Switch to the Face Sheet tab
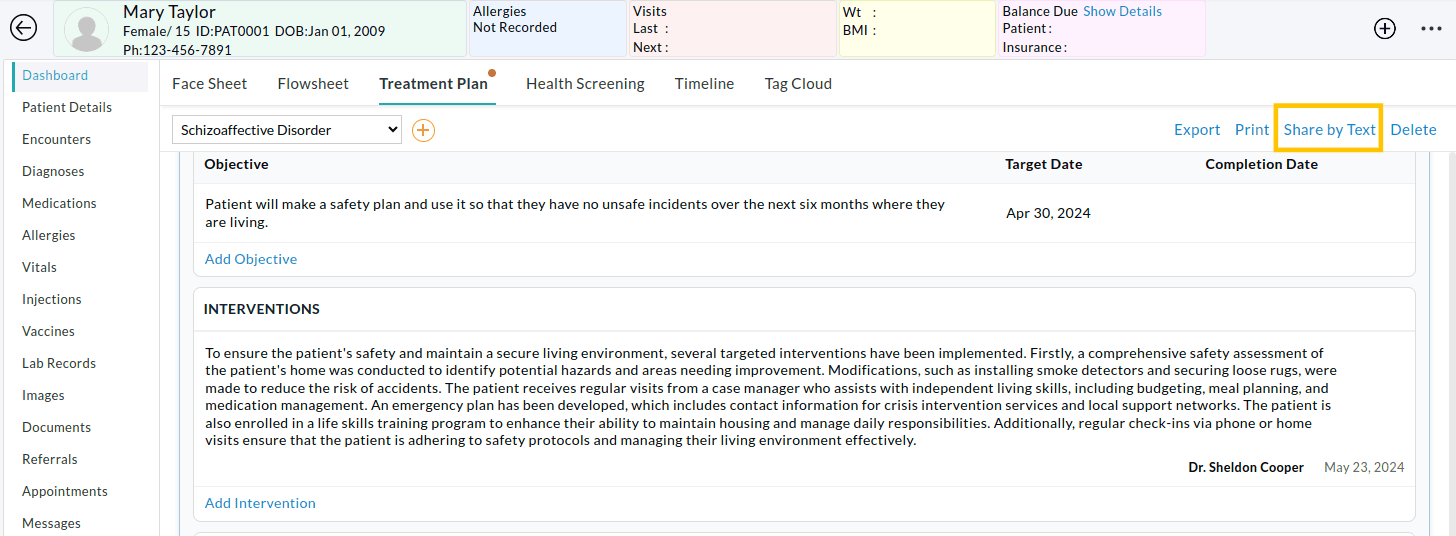Viewport: 1456px width, 536px height. pyautogui.click(x=209, y=84)
